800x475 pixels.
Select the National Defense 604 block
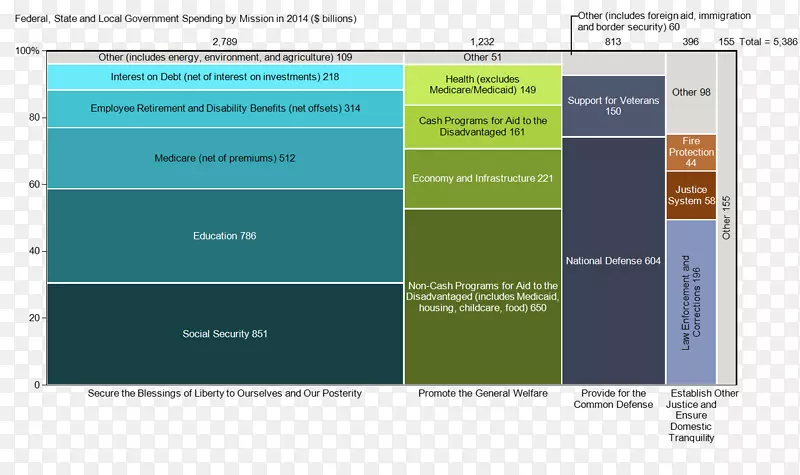[613, 261]
